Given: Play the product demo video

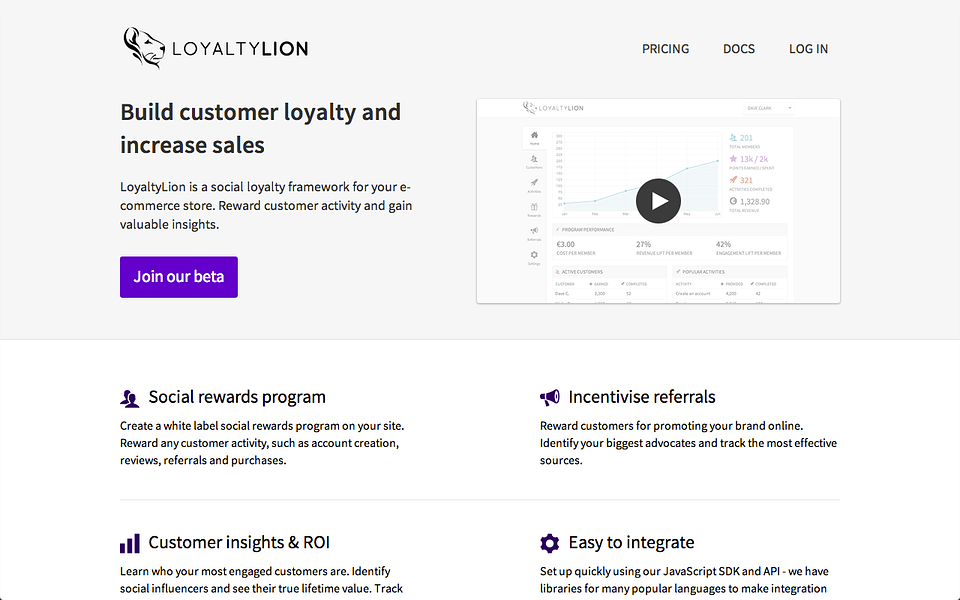Looking at the screenshot, I should click(x=658, y=200).
